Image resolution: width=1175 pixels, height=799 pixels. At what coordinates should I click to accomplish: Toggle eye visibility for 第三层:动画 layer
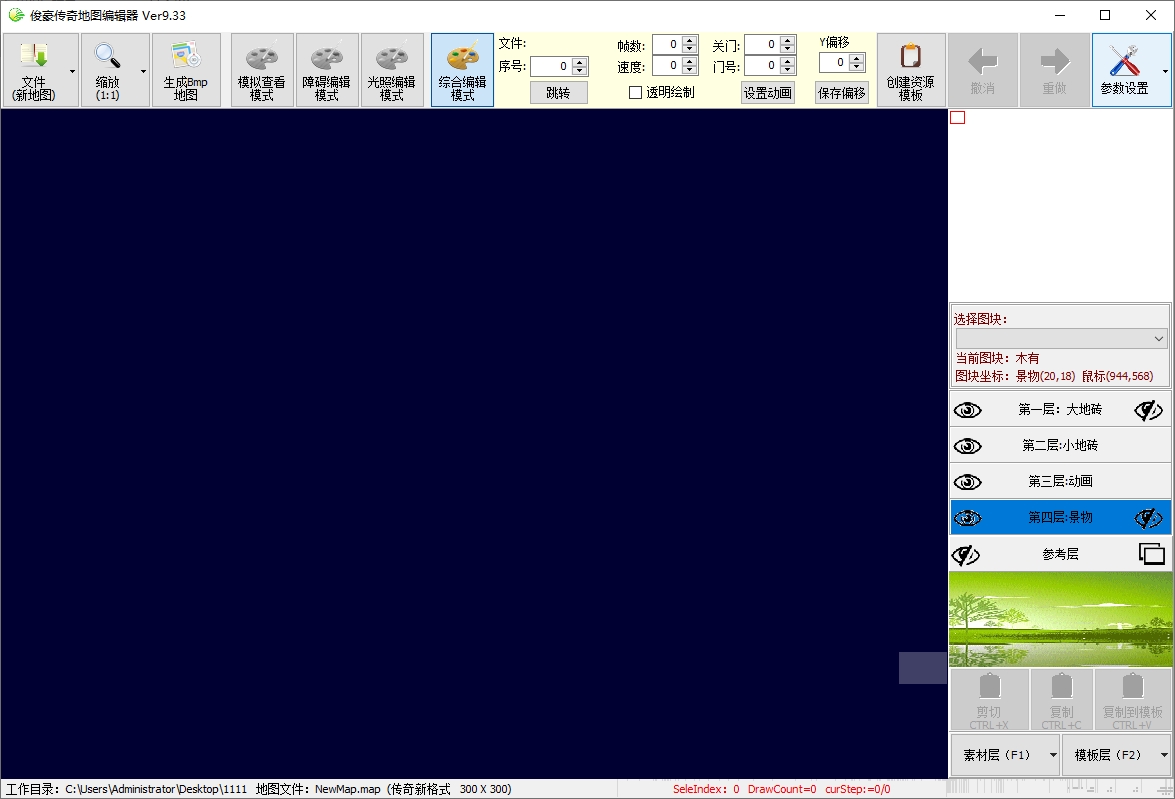tap(967, 482)
